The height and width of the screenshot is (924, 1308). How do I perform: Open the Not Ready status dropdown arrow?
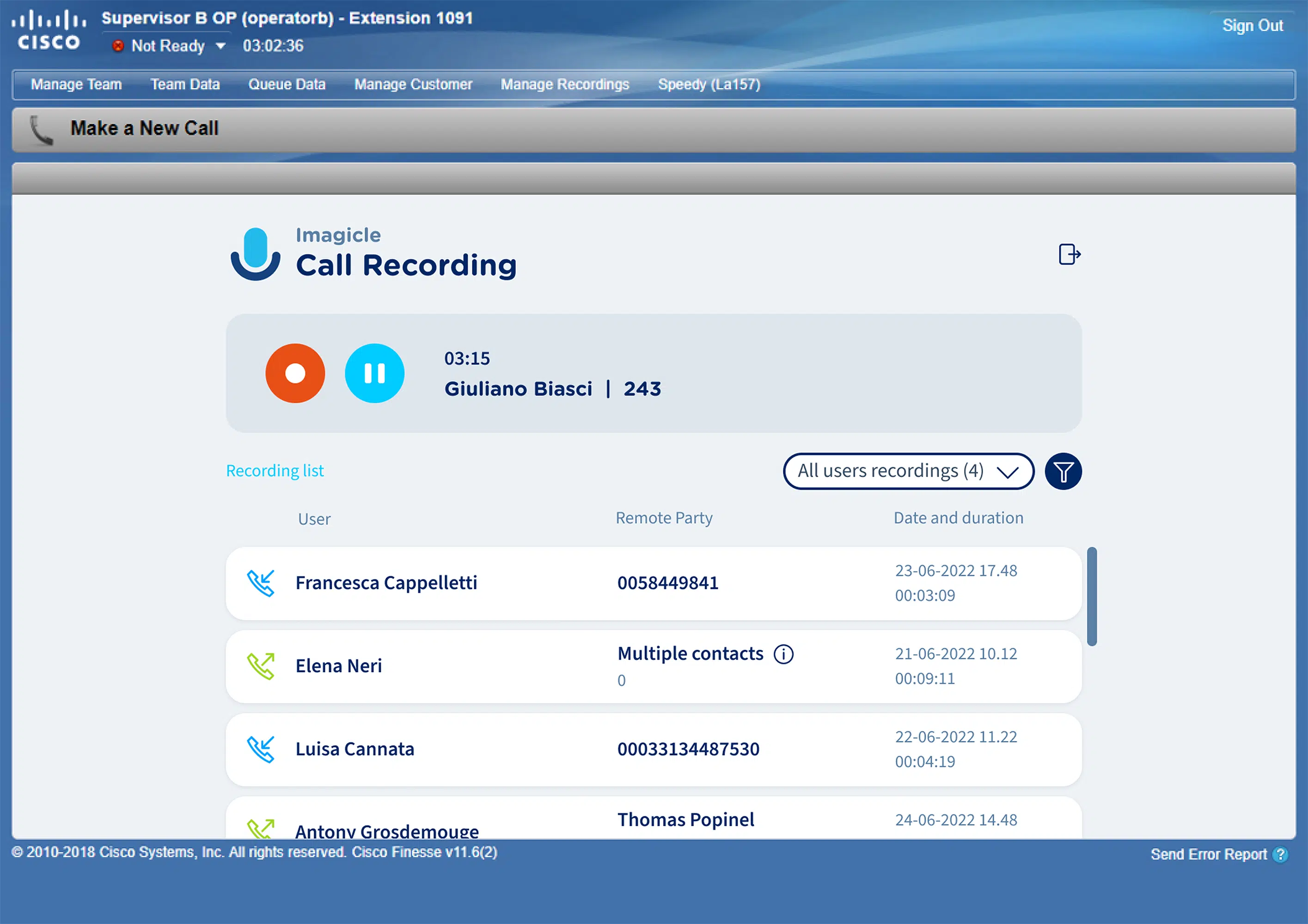[x=221, y=46]
